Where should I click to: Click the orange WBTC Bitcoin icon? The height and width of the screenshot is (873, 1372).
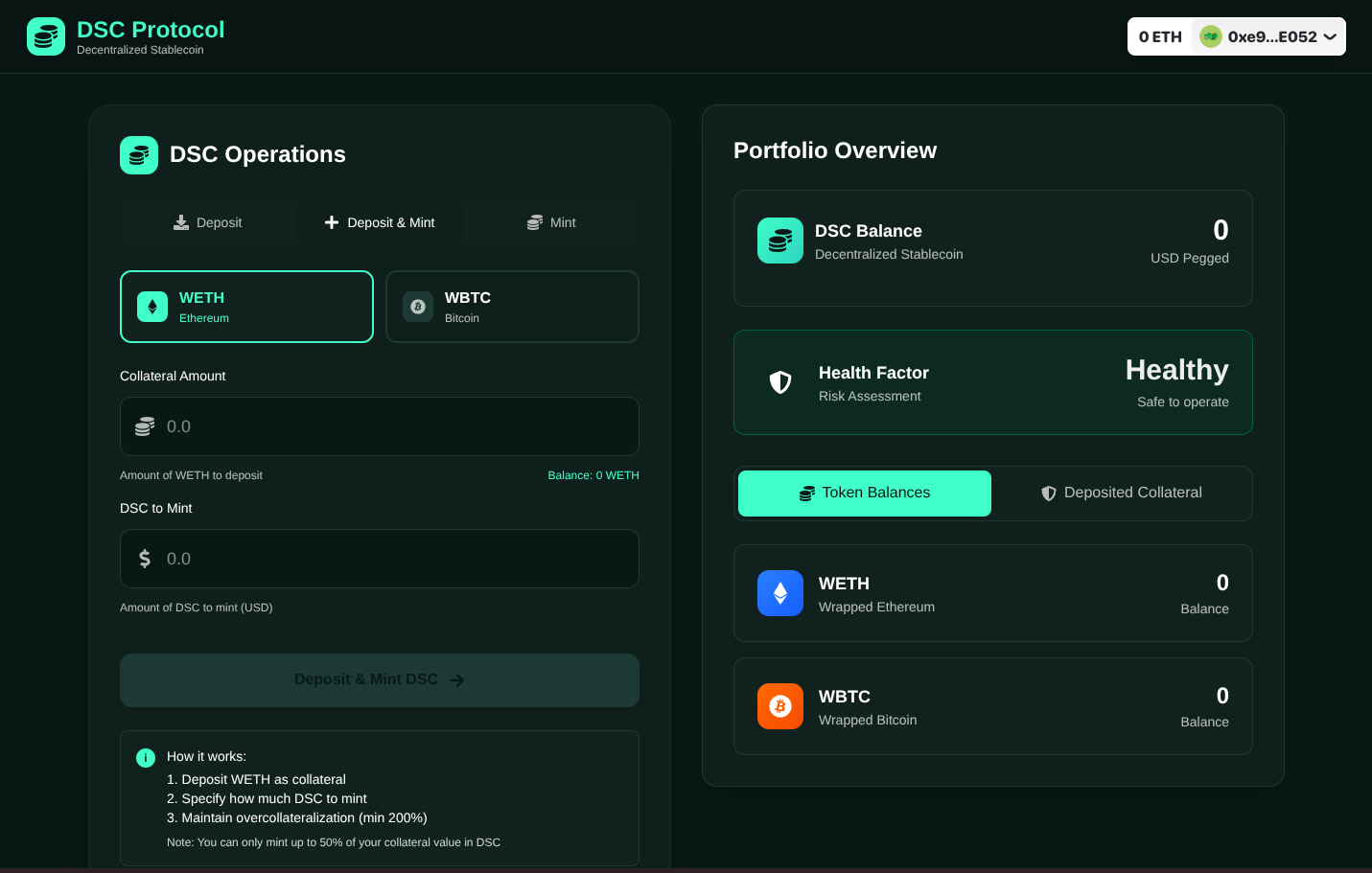pyautogui.click(x=780, y=706)
